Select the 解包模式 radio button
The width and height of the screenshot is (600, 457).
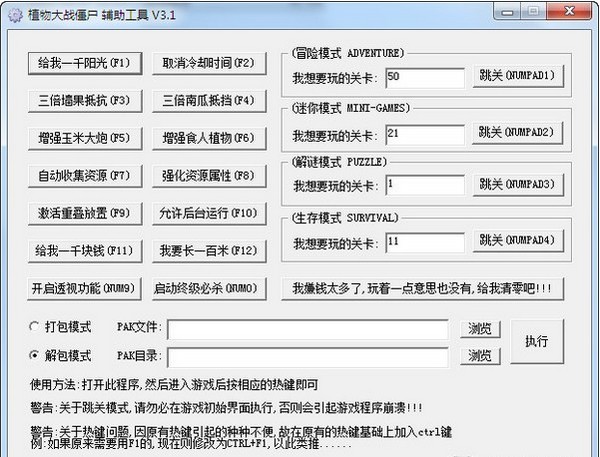tap(36, 356)
